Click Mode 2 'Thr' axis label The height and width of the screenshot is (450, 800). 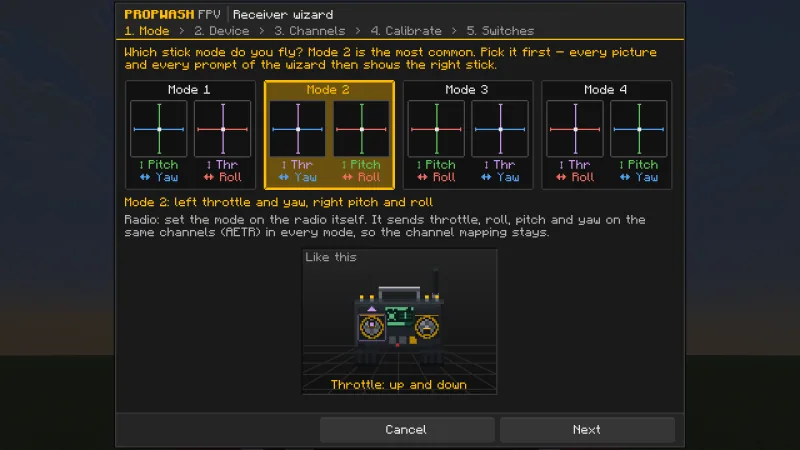(x=297, y=165)
